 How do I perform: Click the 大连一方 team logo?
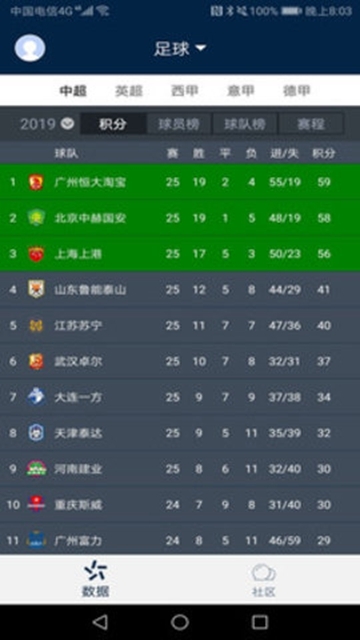coord(36,397)
